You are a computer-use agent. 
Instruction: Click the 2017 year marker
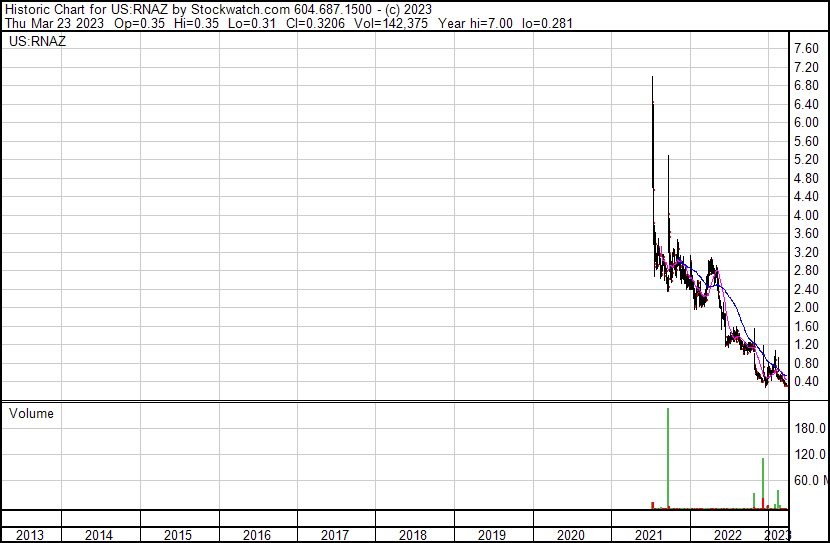pos(334,535)
